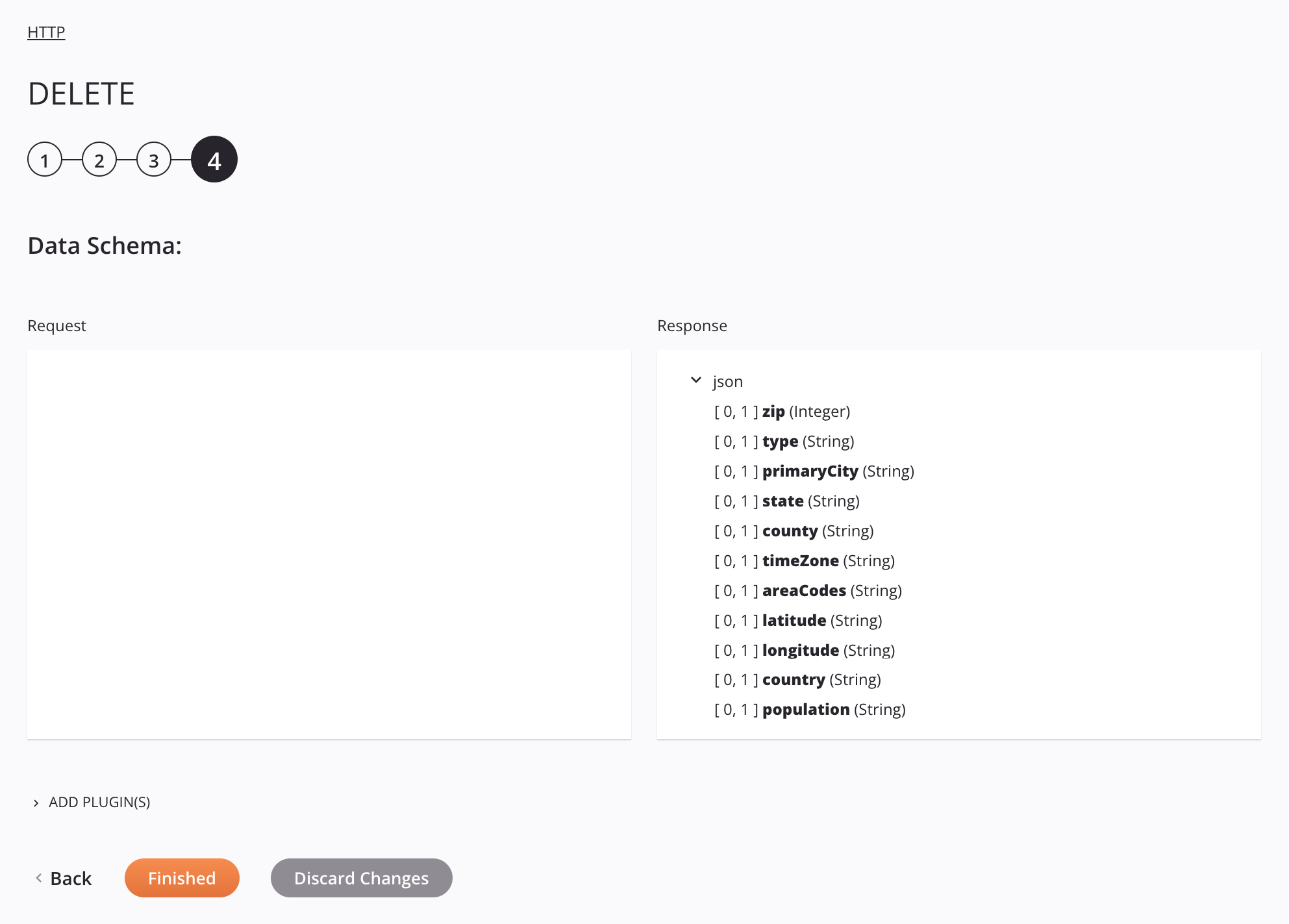Click step 1 circle indicator
This screenshot has width=1289, height=924.
click(x=46, y=159)
